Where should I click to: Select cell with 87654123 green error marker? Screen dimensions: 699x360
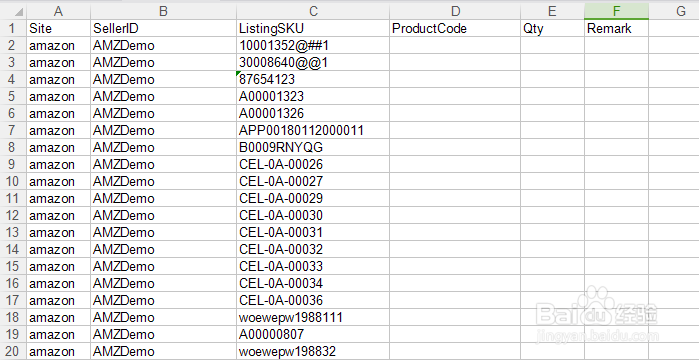313,79
